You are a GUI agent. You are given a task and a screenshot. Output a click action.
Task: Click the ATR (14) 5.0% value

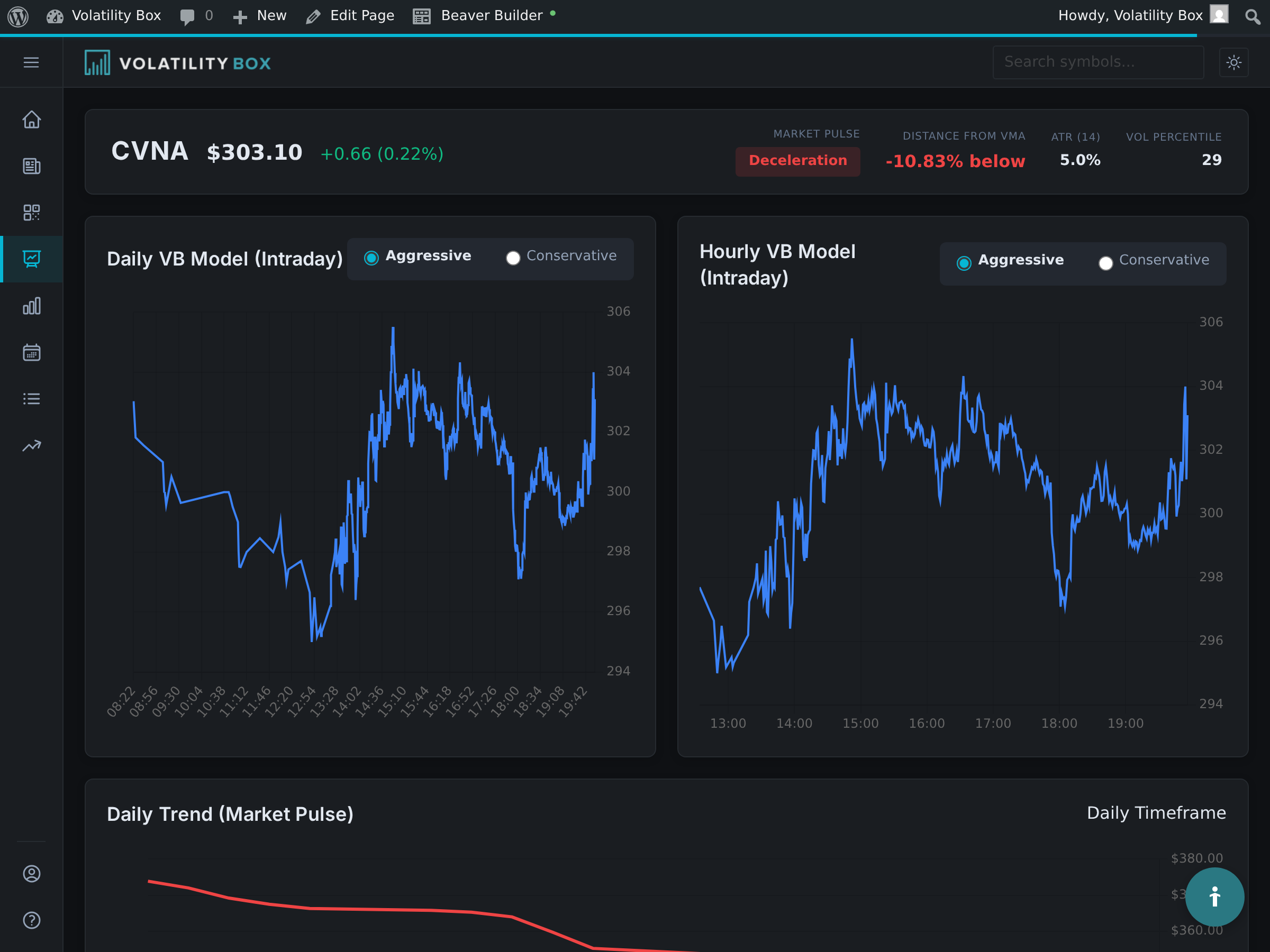[1080, 160]
